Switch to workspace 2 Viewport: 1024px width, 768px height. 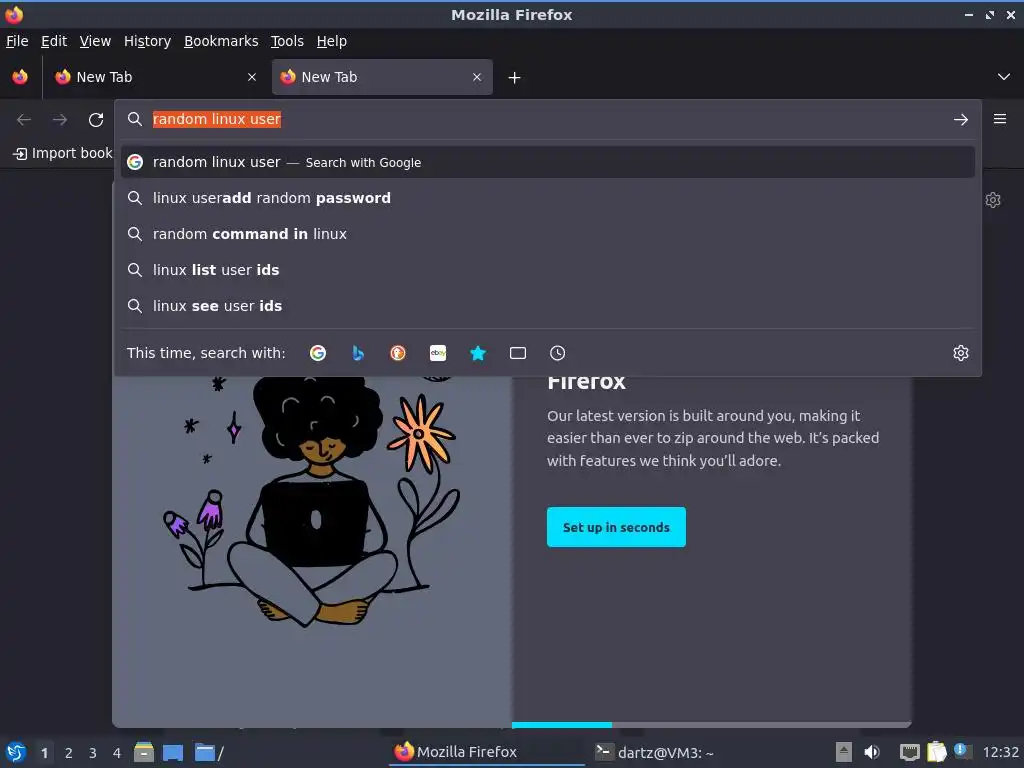click(x=69, y=753)
